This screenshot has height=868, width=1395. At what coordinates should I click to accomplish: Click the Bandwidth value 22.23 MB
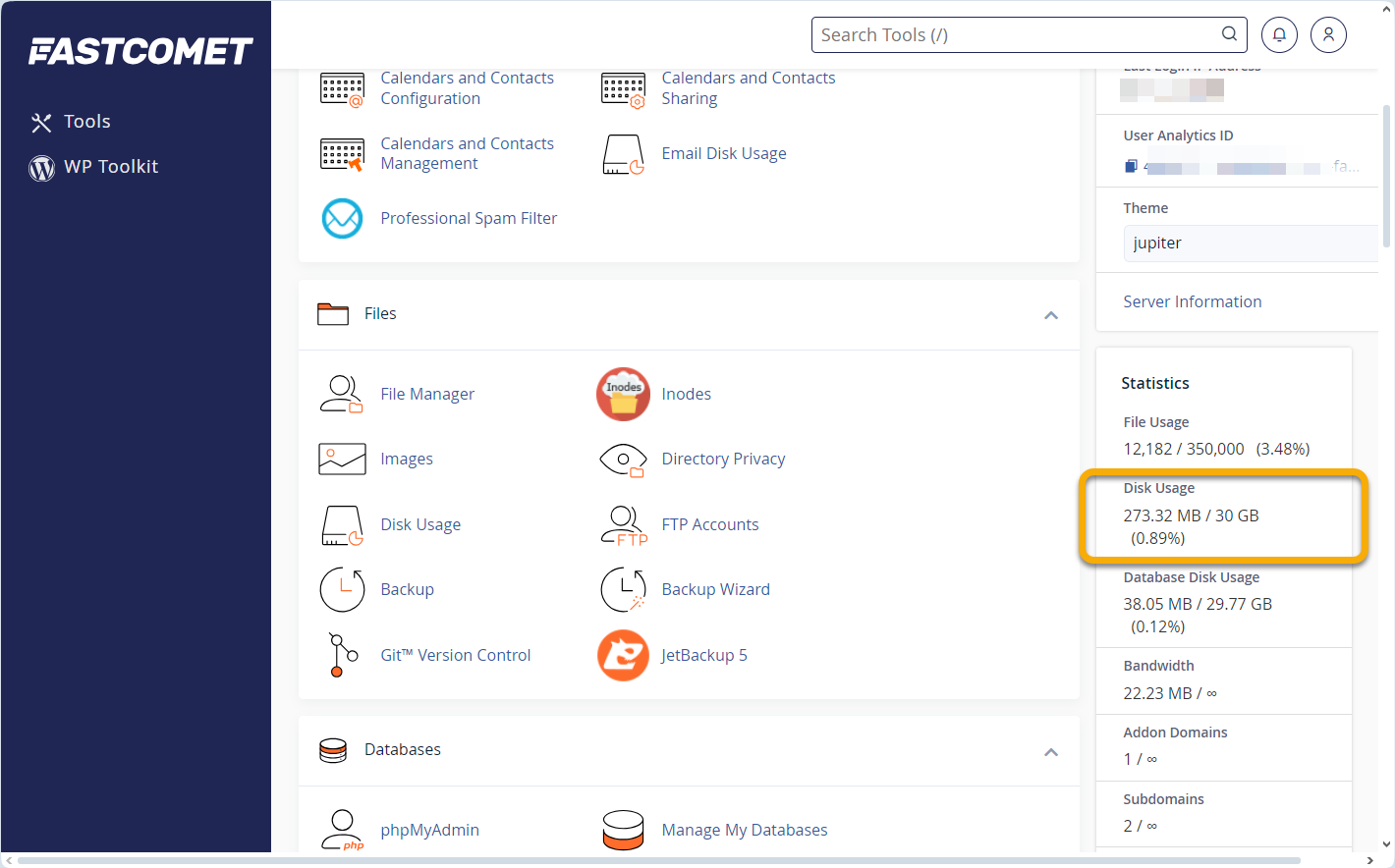point(1157,693)
